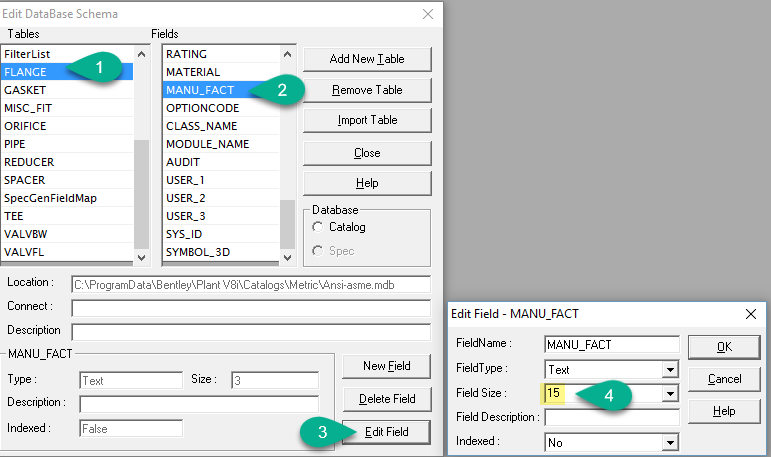The image size is (771, 457).
Task: Open Help in Edit DataBase Schema dialog
Action: coord(367,183)
